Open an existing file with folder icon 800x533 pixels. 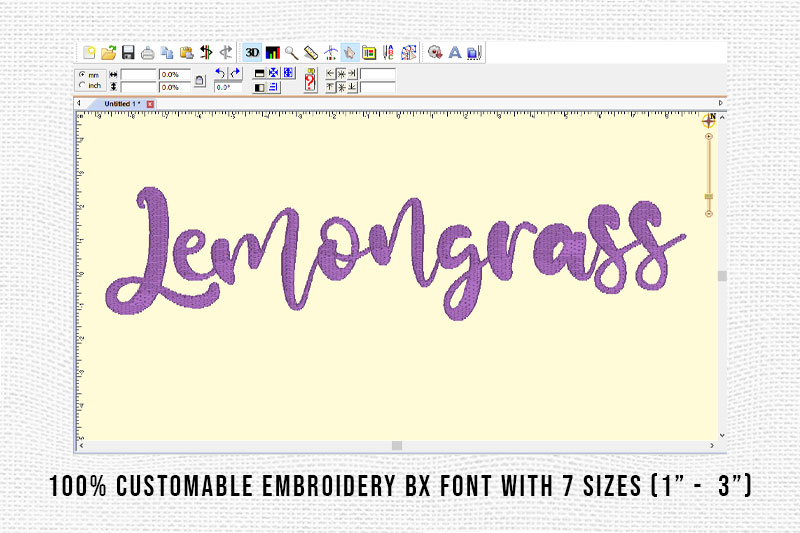click(x=109, y=53)
